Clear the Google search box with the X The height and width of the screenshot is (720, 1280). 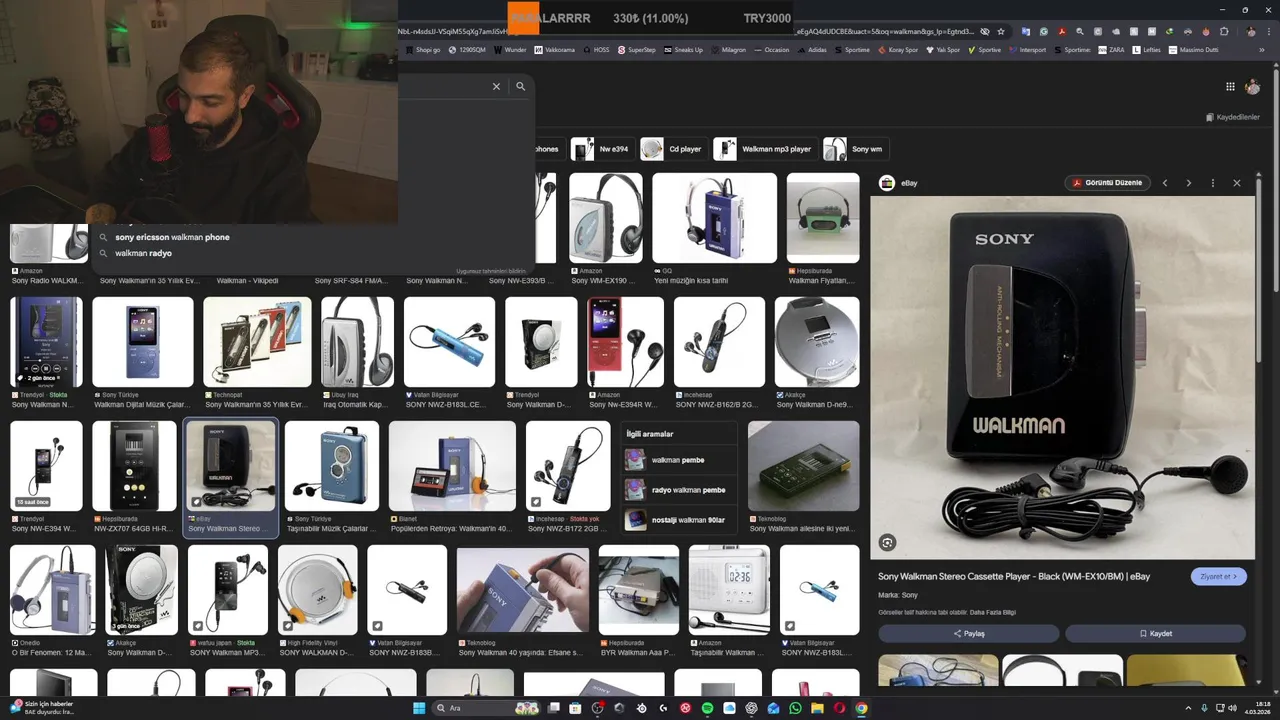pyautogui.click(x=496, y=87)
